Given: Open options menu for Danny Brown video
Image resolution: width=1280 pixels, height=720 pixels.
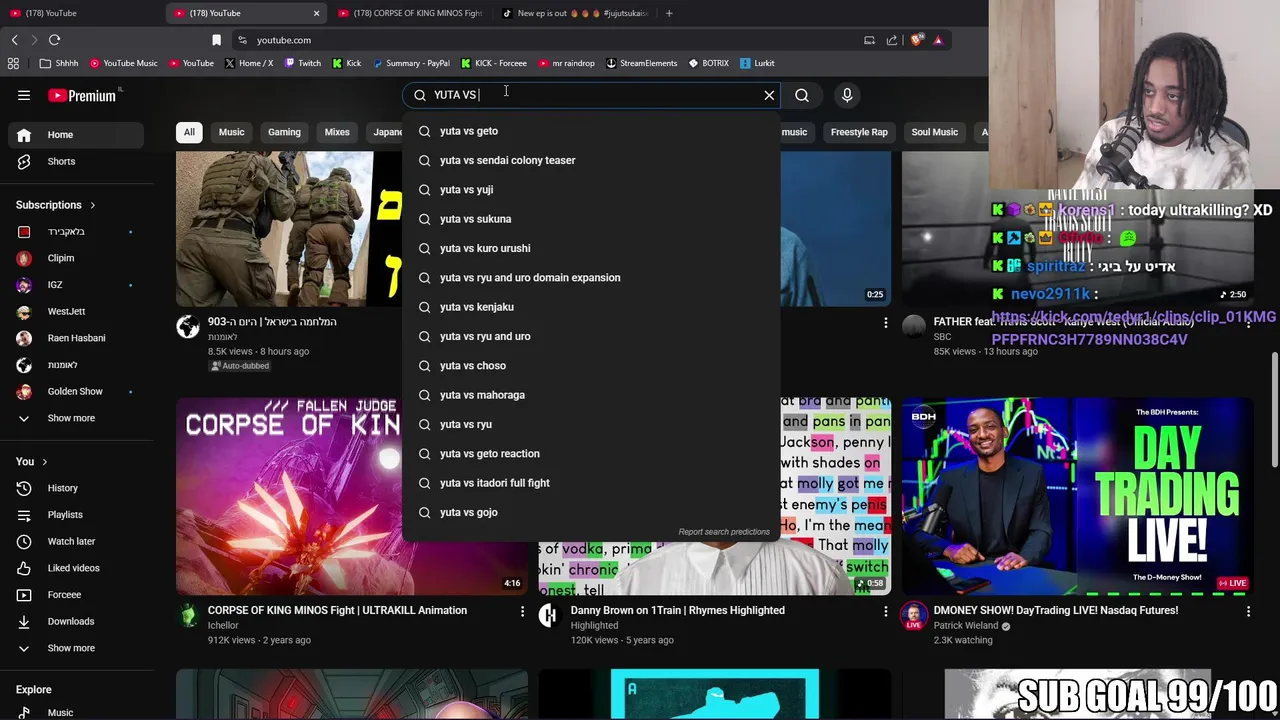Looking at the screenshot, I should tap(885, 611).
